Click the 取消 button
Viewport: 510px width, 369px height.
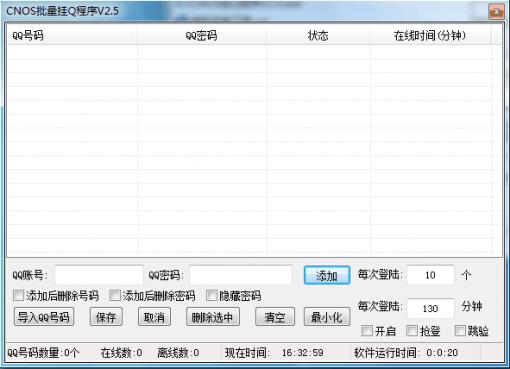(x=154, y=317)
